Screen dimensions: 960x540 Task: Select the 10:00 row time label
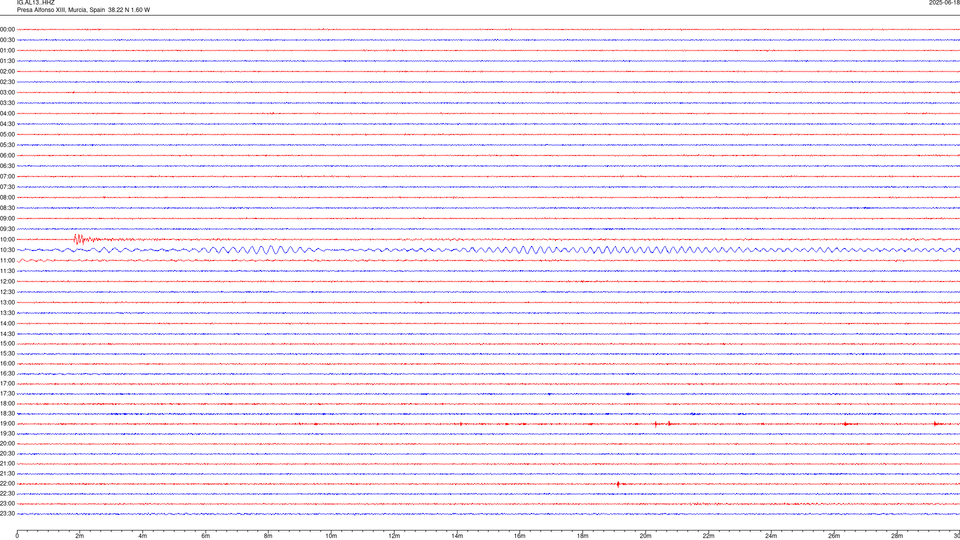(7, 239)
